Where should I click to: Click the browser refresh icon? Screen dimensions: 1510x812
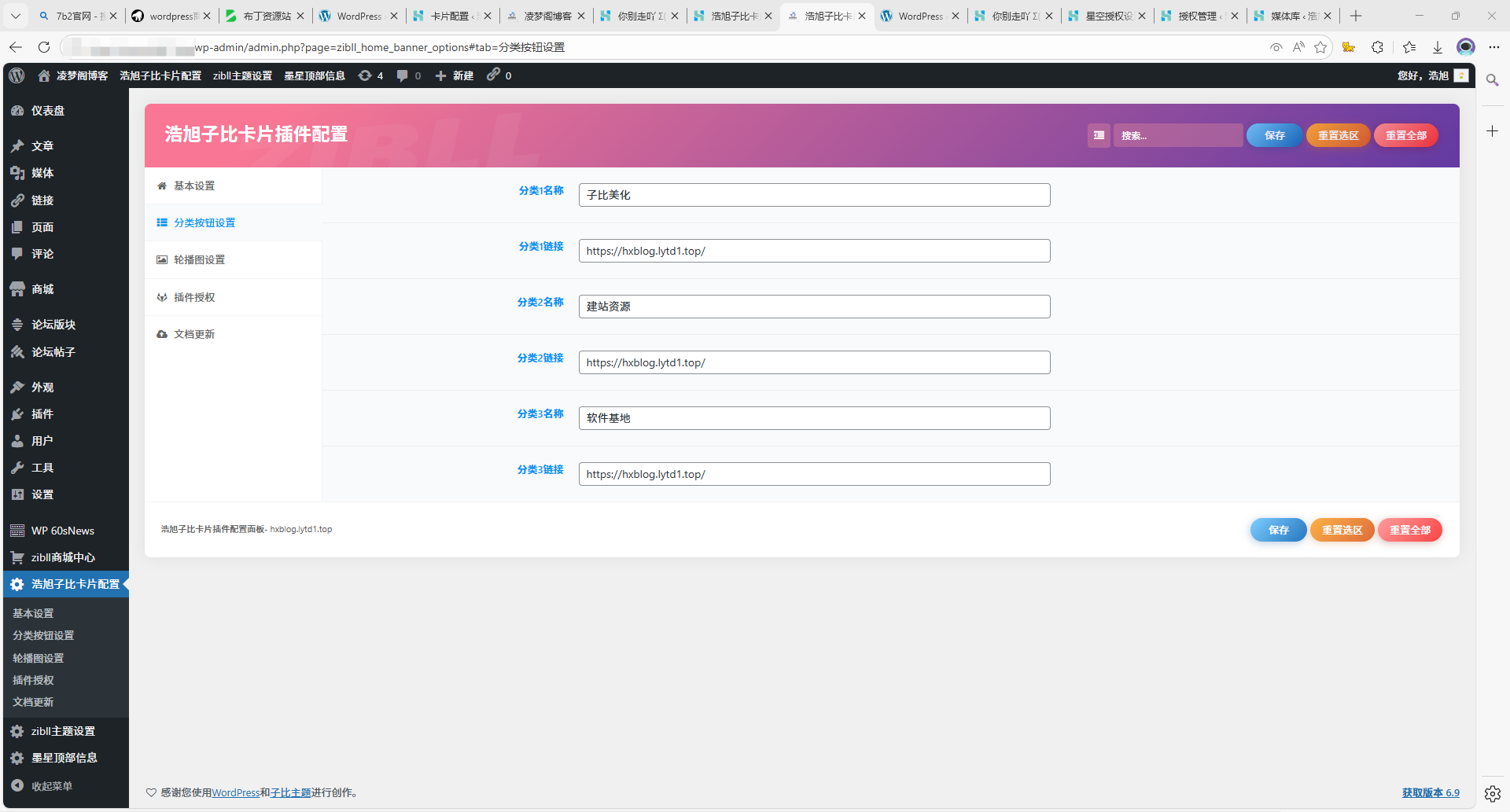pyautogui.click(x=44, y=47)
